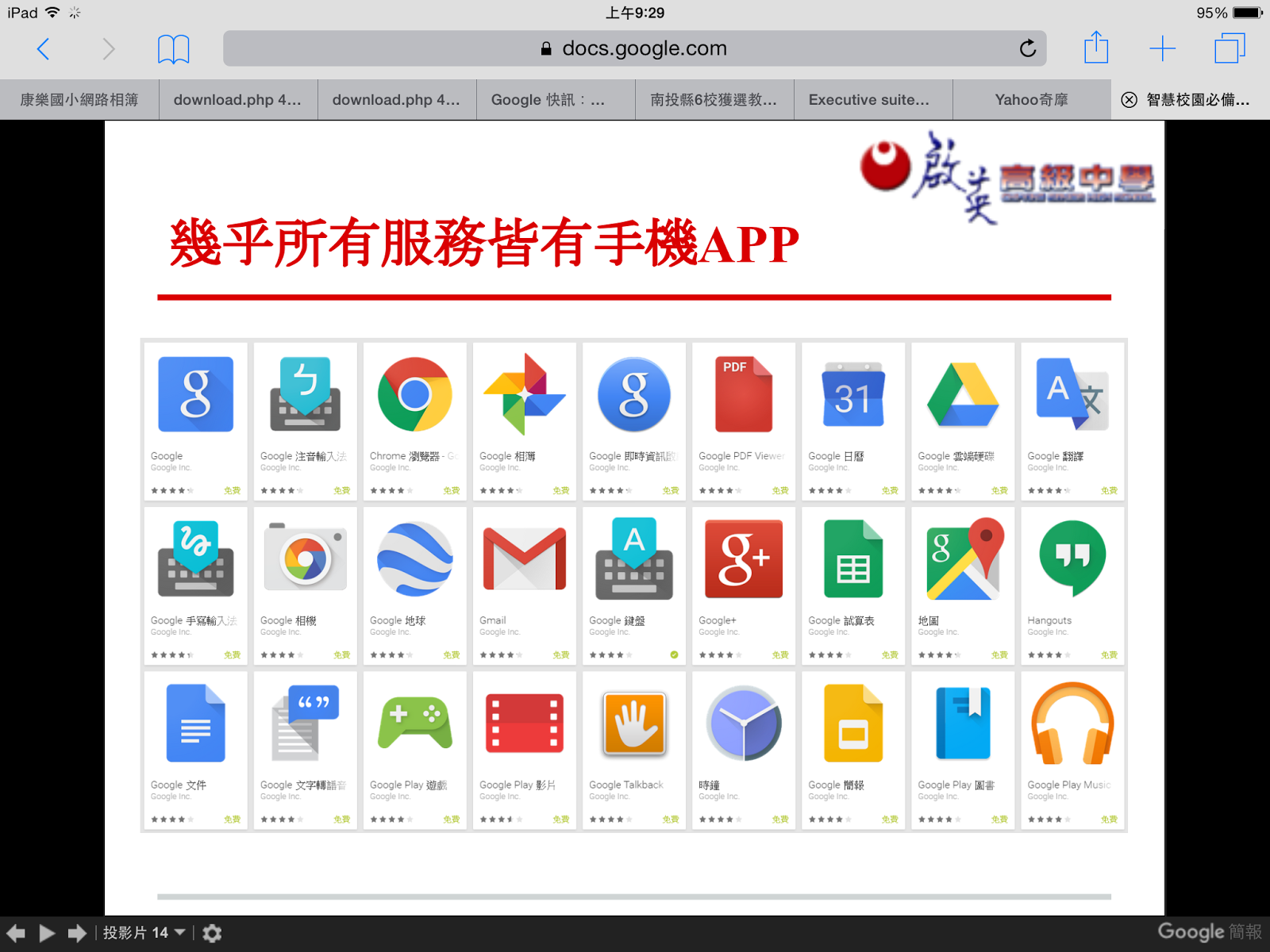
Task: Switch to 南投縣6校獲選教 tab
Action: click(714, 100)
